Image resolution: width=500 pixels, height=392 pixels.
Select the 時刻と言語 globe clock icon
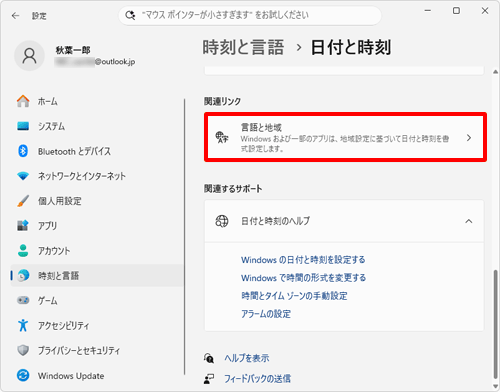coord(23,275)
